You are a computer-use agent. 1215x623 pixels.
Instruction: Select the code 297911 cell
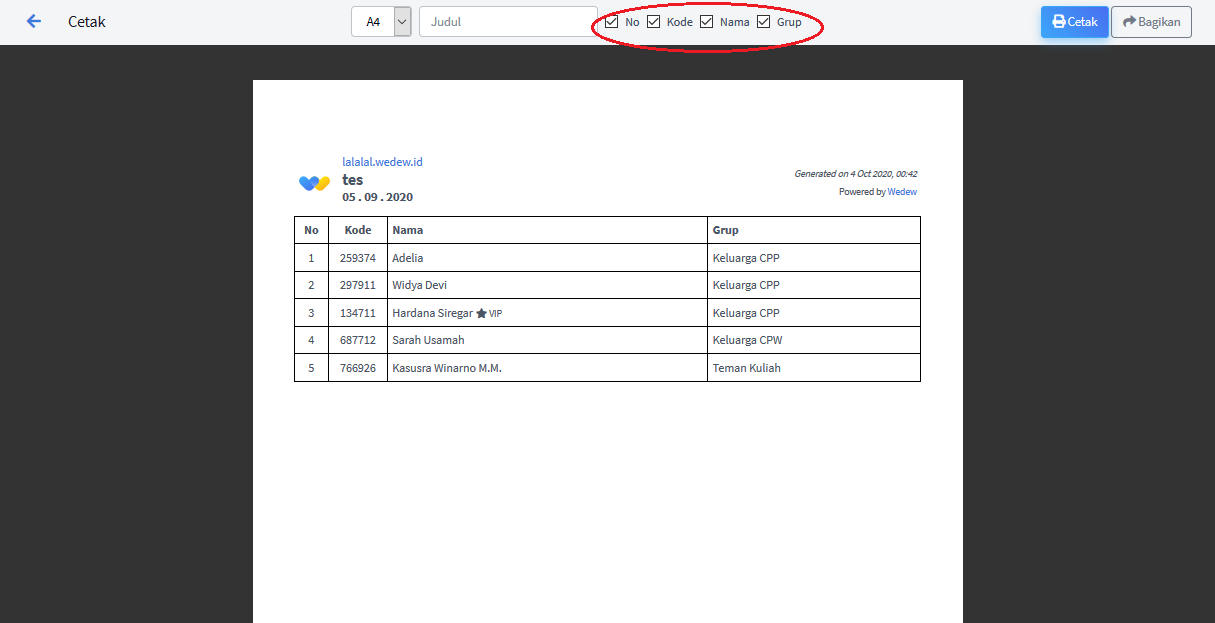358,285
